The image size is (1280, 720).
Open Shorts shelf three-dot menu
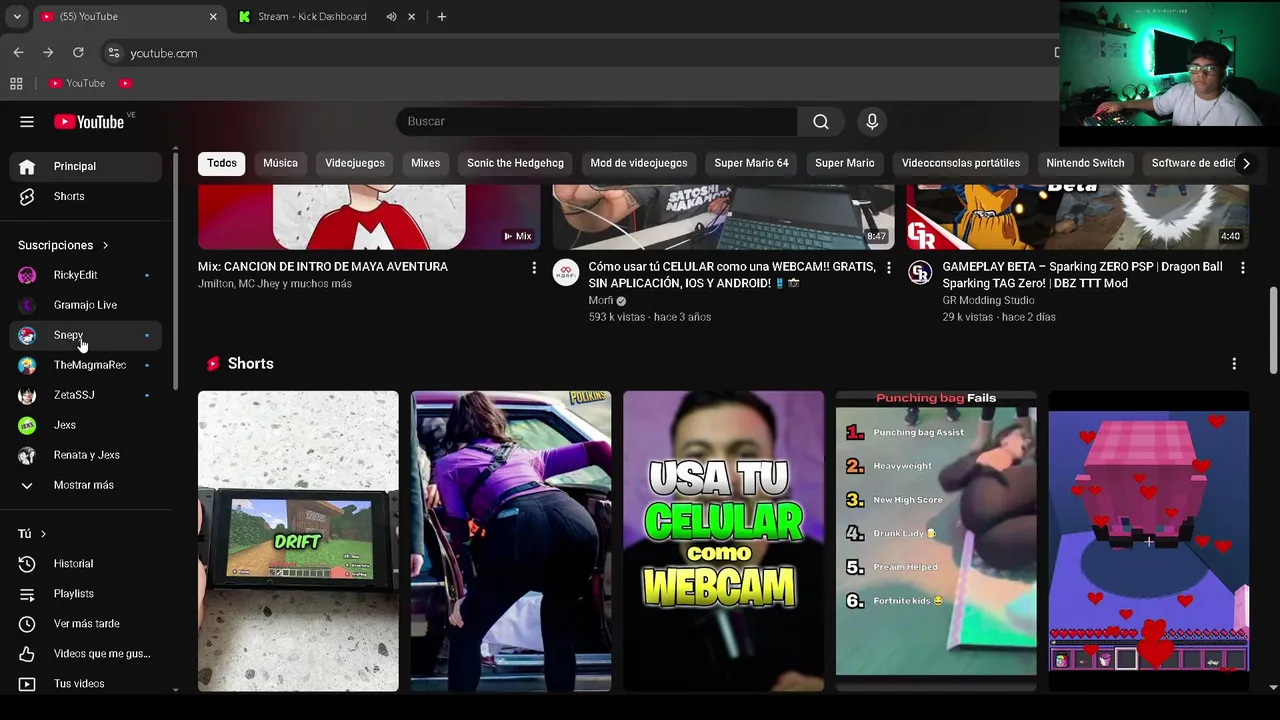click(x=1234, y=364)
